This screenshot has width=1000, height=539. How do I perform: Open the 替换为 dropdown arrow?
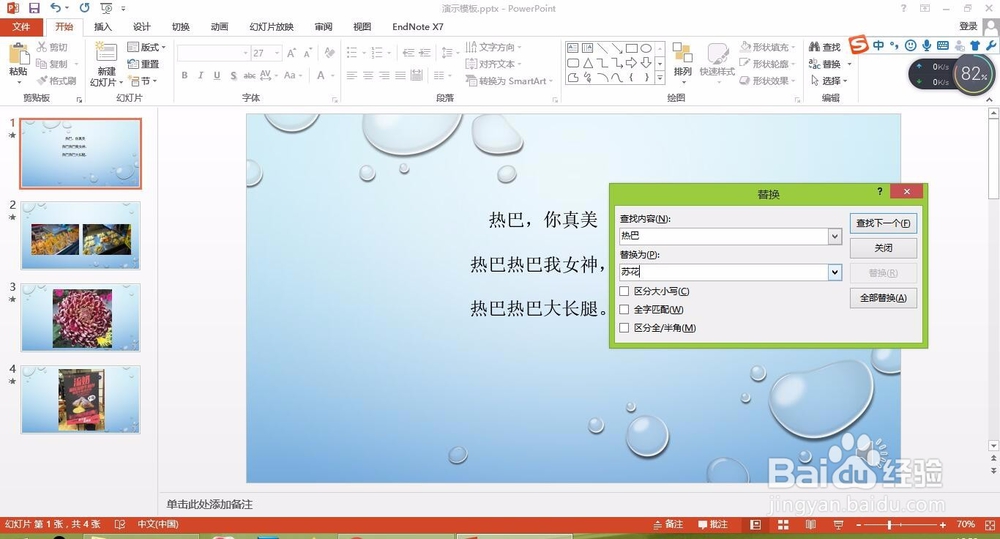coord(835,273)
